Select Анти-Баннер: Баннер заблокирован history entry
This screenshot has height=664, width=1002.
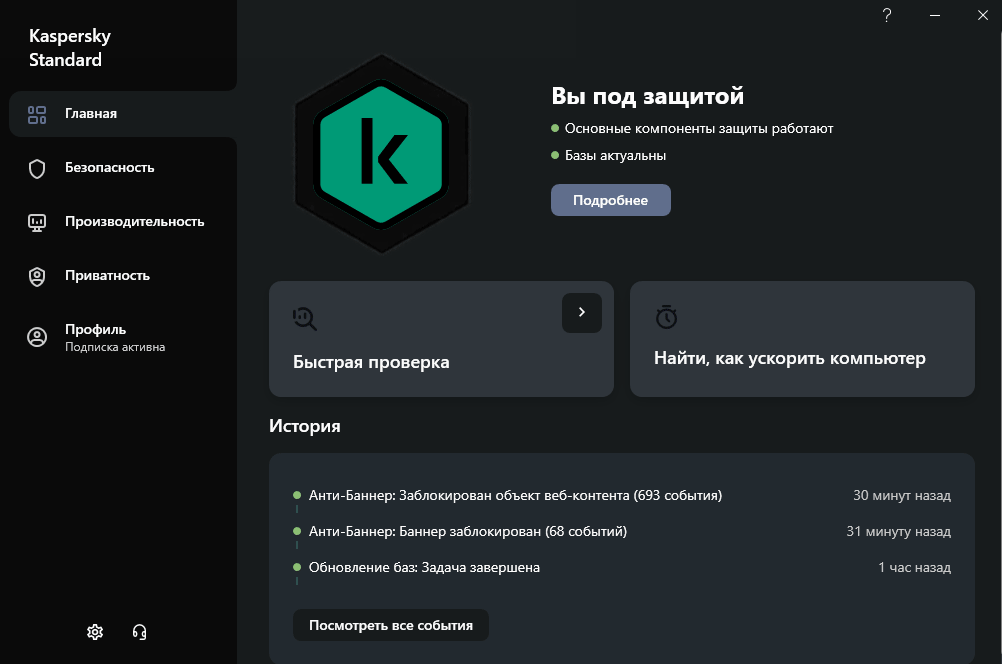pyautogui.click(x=621, y=531)
